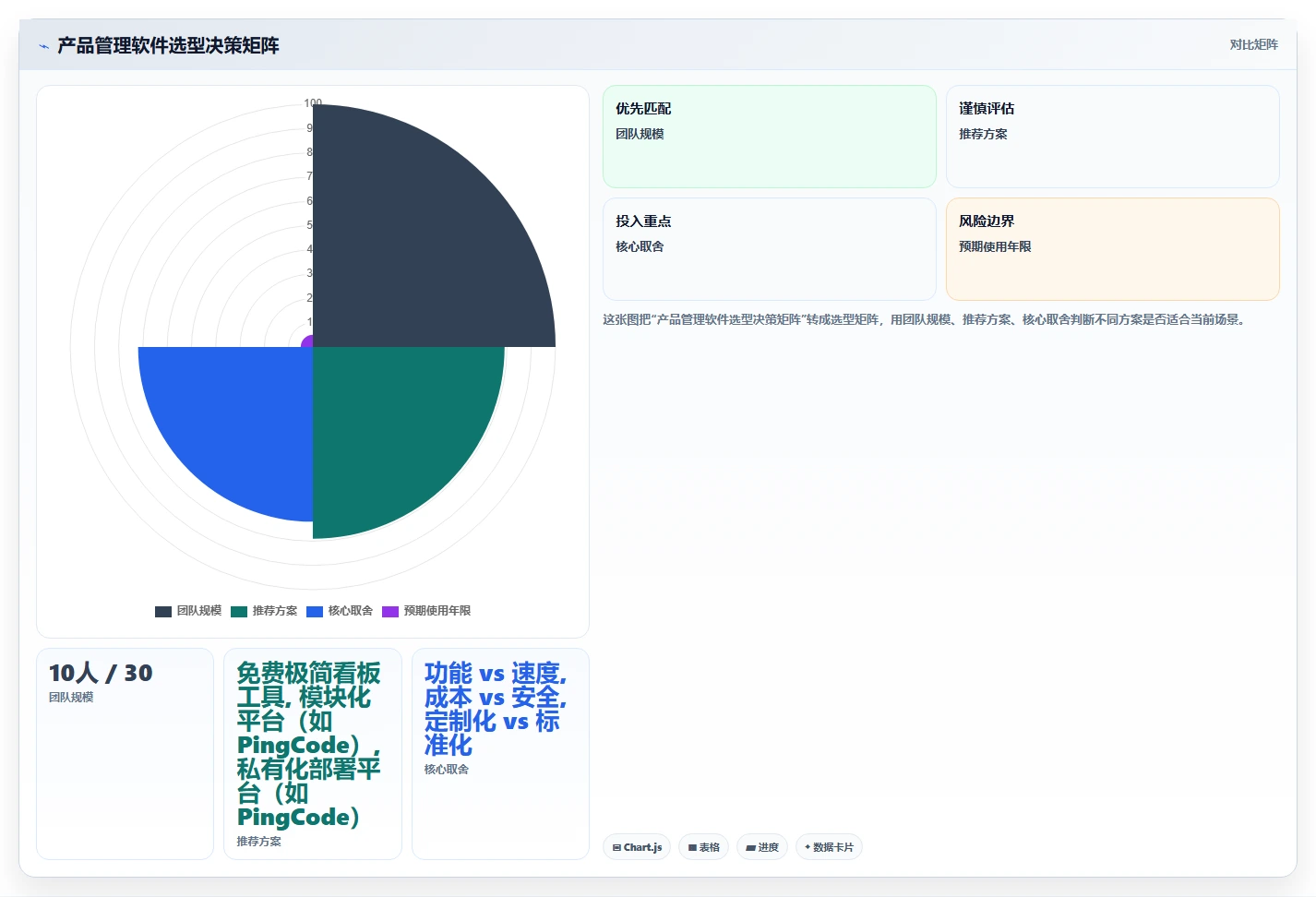Click the 推荐方案 legend label text
Viewport: 1316px width, 897px height.
coord(275,611)
